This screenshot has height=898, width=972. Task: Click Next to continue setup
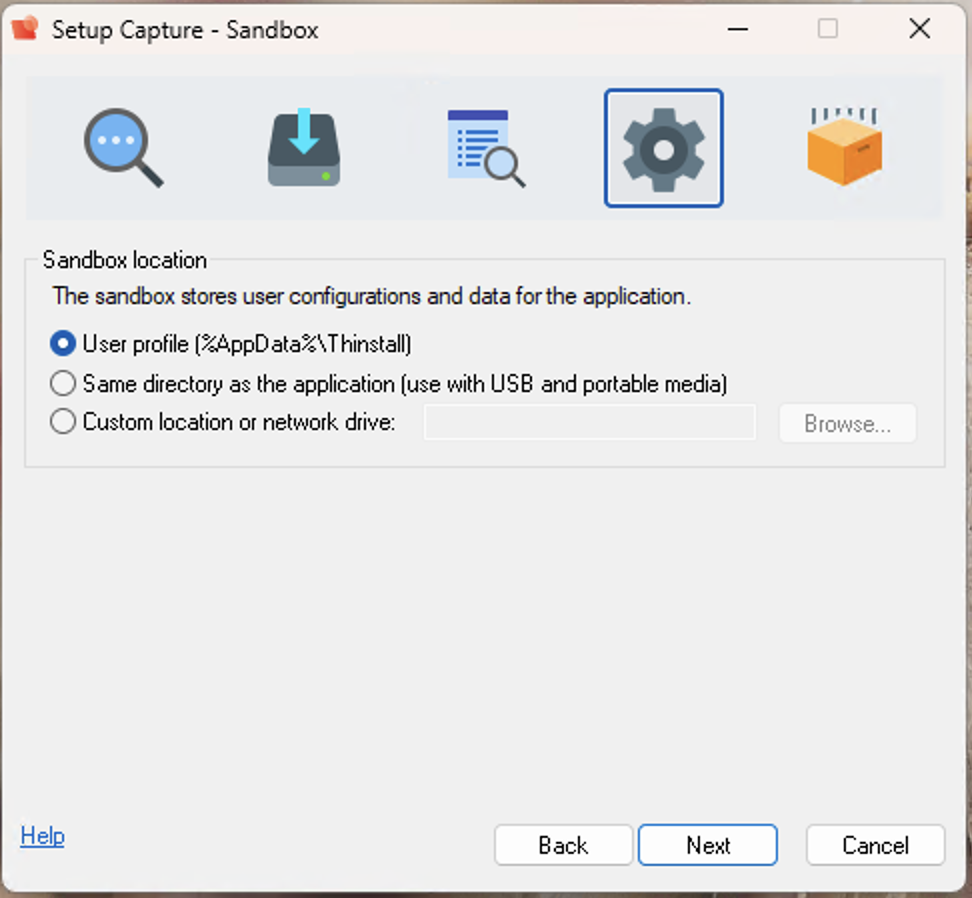(708, 845)
